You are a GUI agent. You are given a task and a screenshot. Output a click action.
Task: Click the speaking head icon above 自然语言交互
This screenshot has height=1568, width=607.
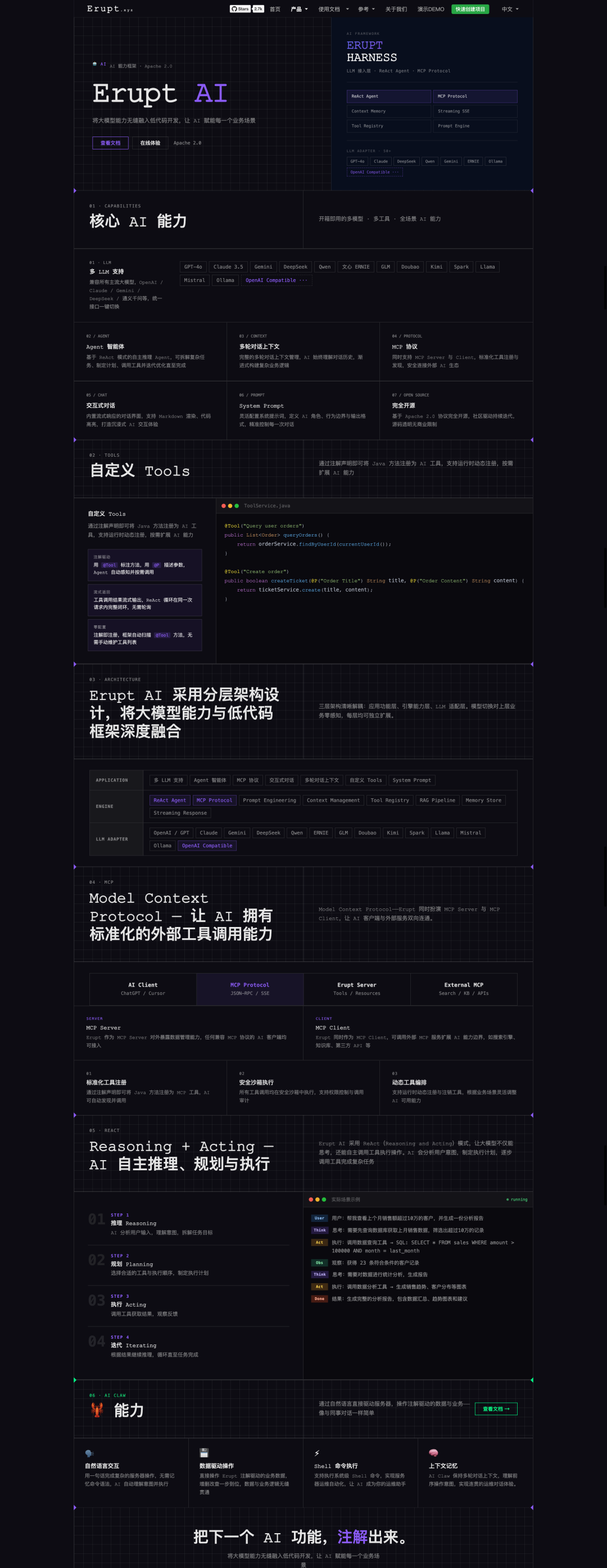point(89,1453)
